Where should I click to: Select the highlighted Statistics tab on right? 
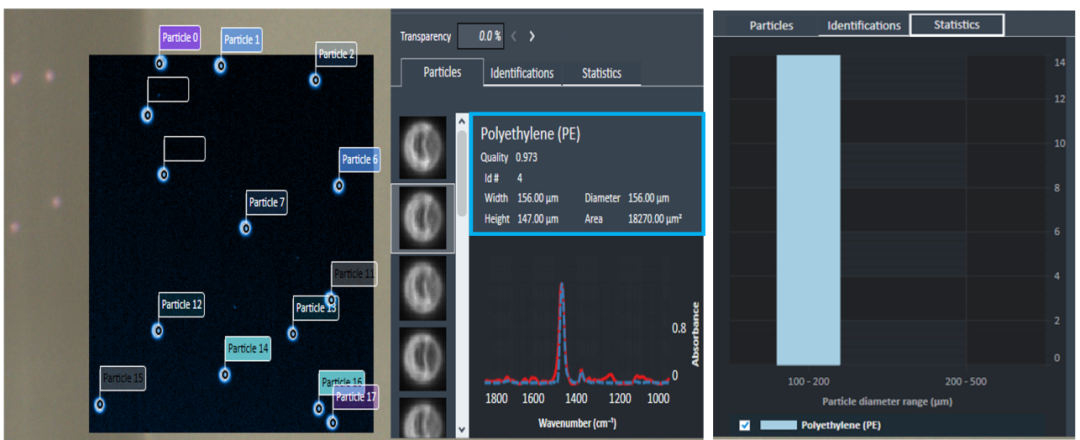[957, 25]
